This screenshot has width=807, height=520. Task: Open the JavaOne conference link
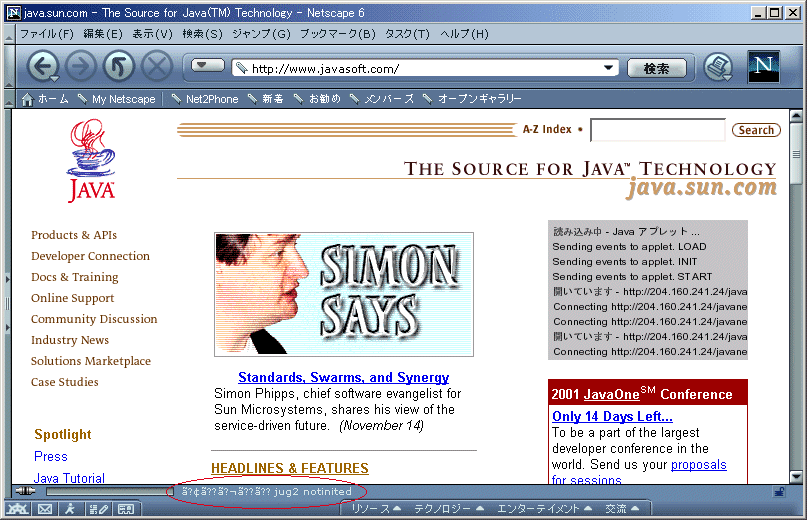coord(611,394)
